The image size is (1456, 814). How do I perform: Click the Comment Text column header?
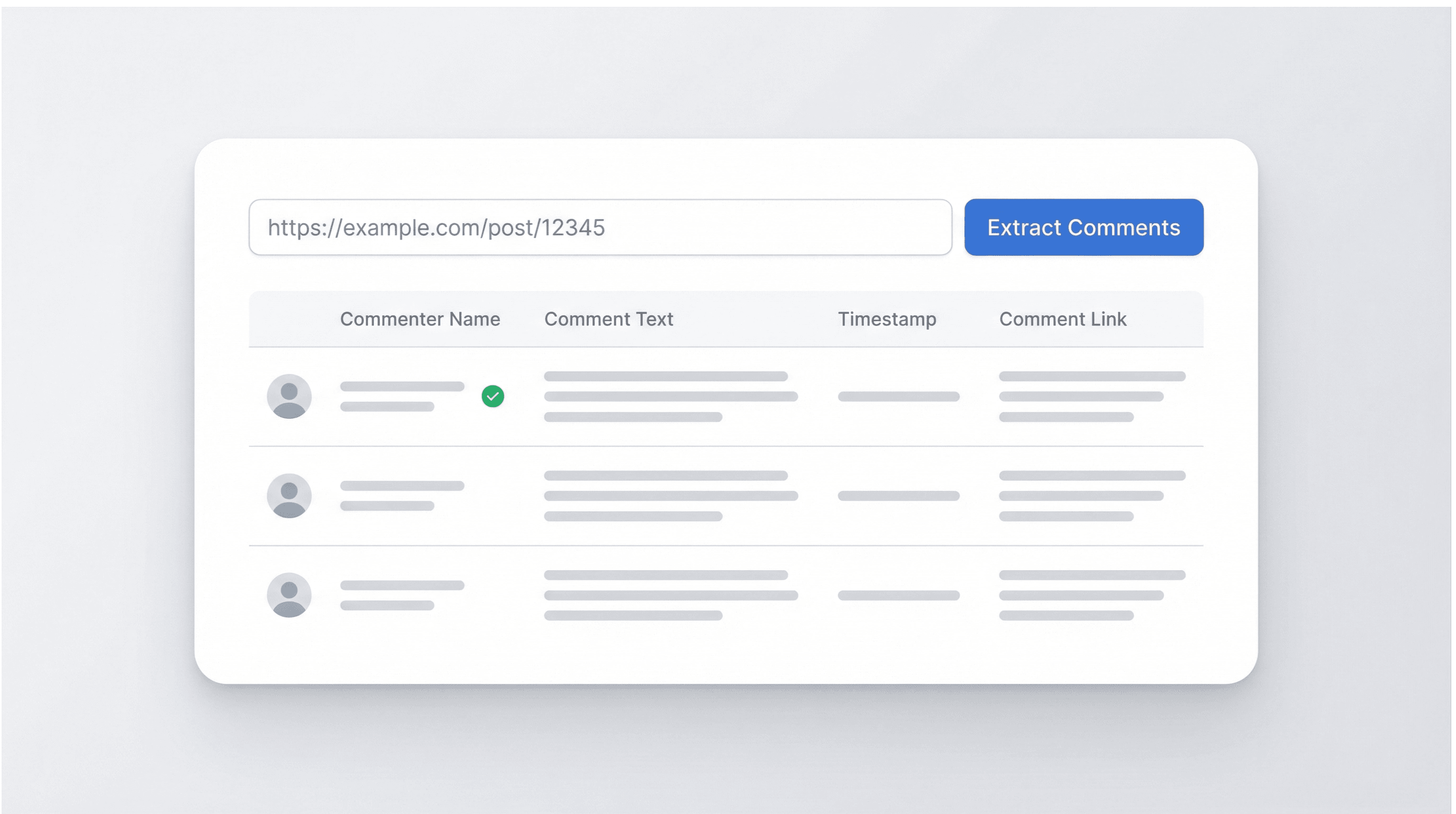[608, 319]
